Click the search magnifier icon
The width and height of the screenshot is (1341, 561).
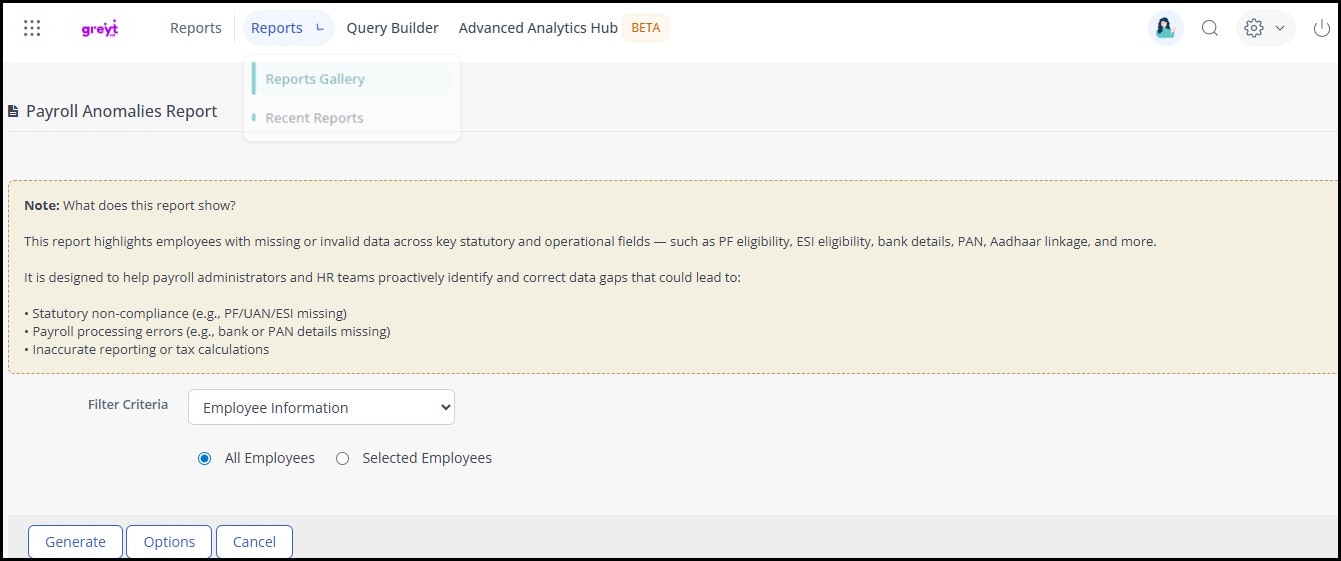[1210, 28]
